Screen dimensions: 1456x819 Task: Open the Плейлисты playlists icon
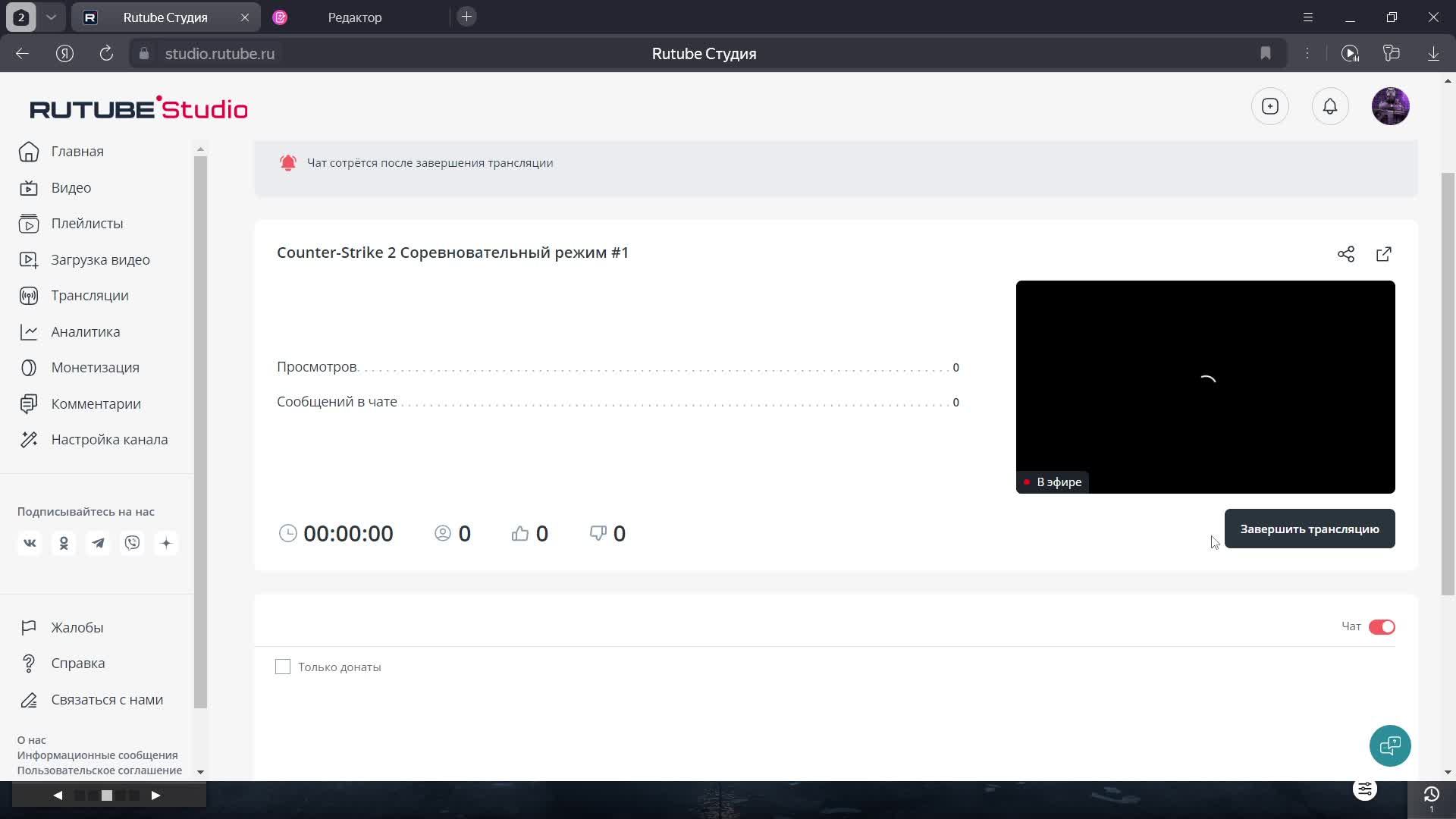click(x=29, y=224)
